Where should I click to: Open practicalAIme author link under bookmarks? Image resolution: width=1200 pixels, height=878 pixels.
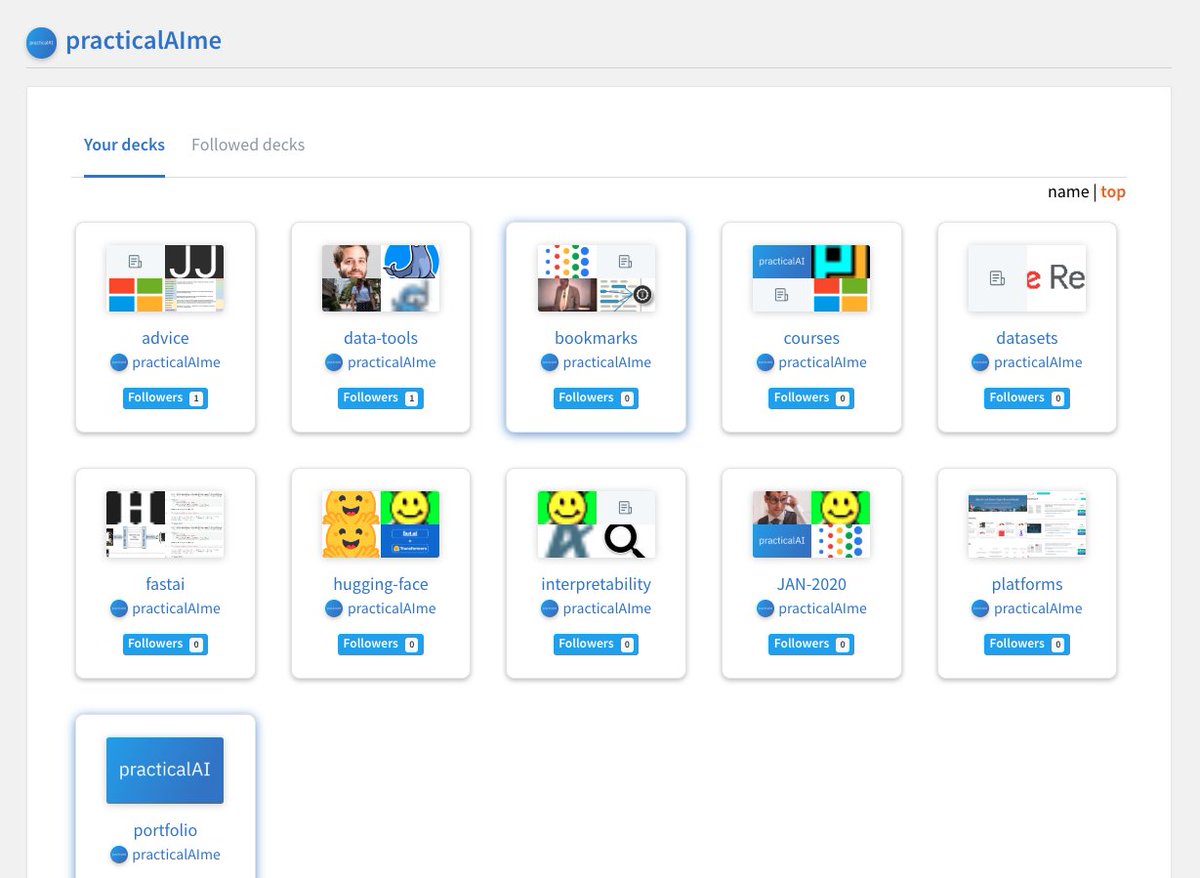point(607,363)
